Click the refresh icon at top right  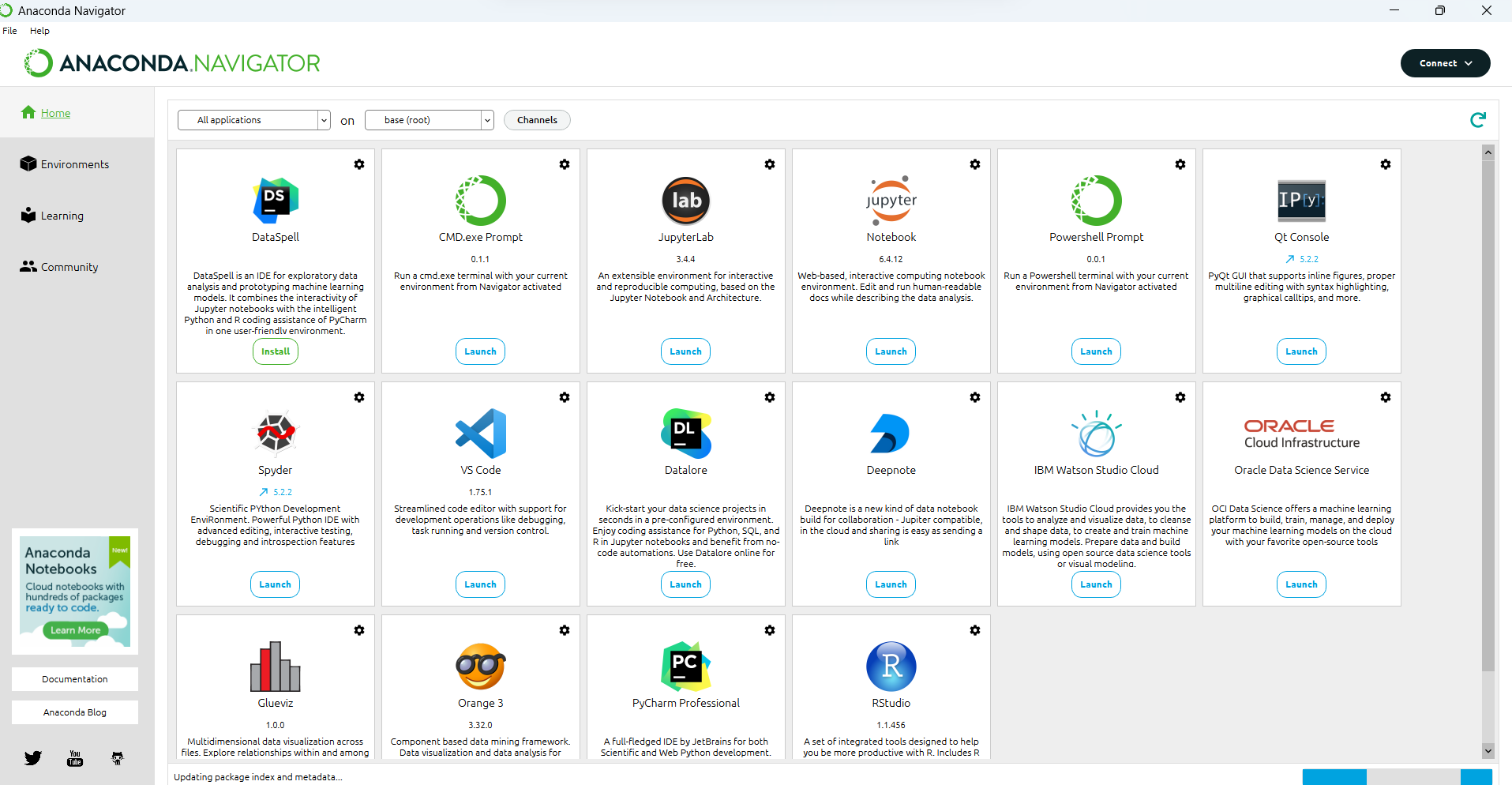(x=1477, y=119)
